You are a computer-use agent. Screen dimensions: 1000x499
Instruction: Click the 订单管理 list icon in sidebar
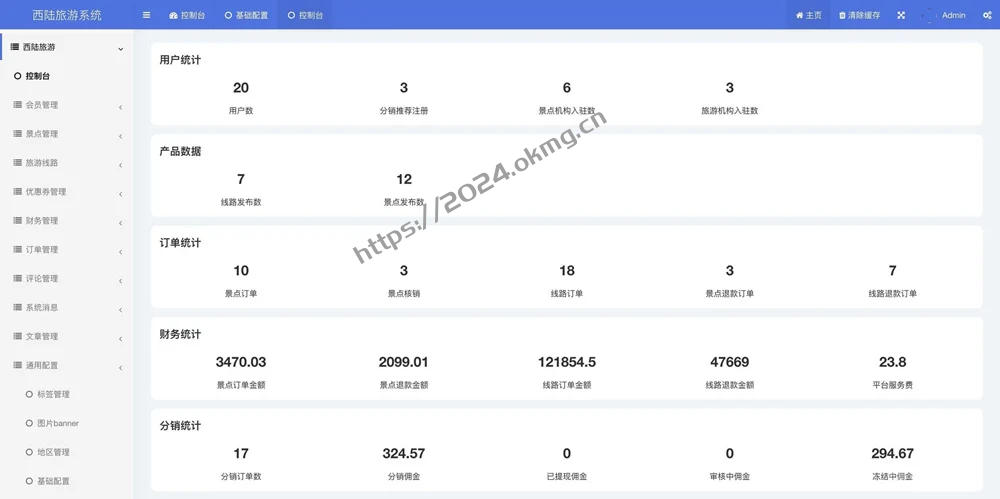[x=17, y=249]
